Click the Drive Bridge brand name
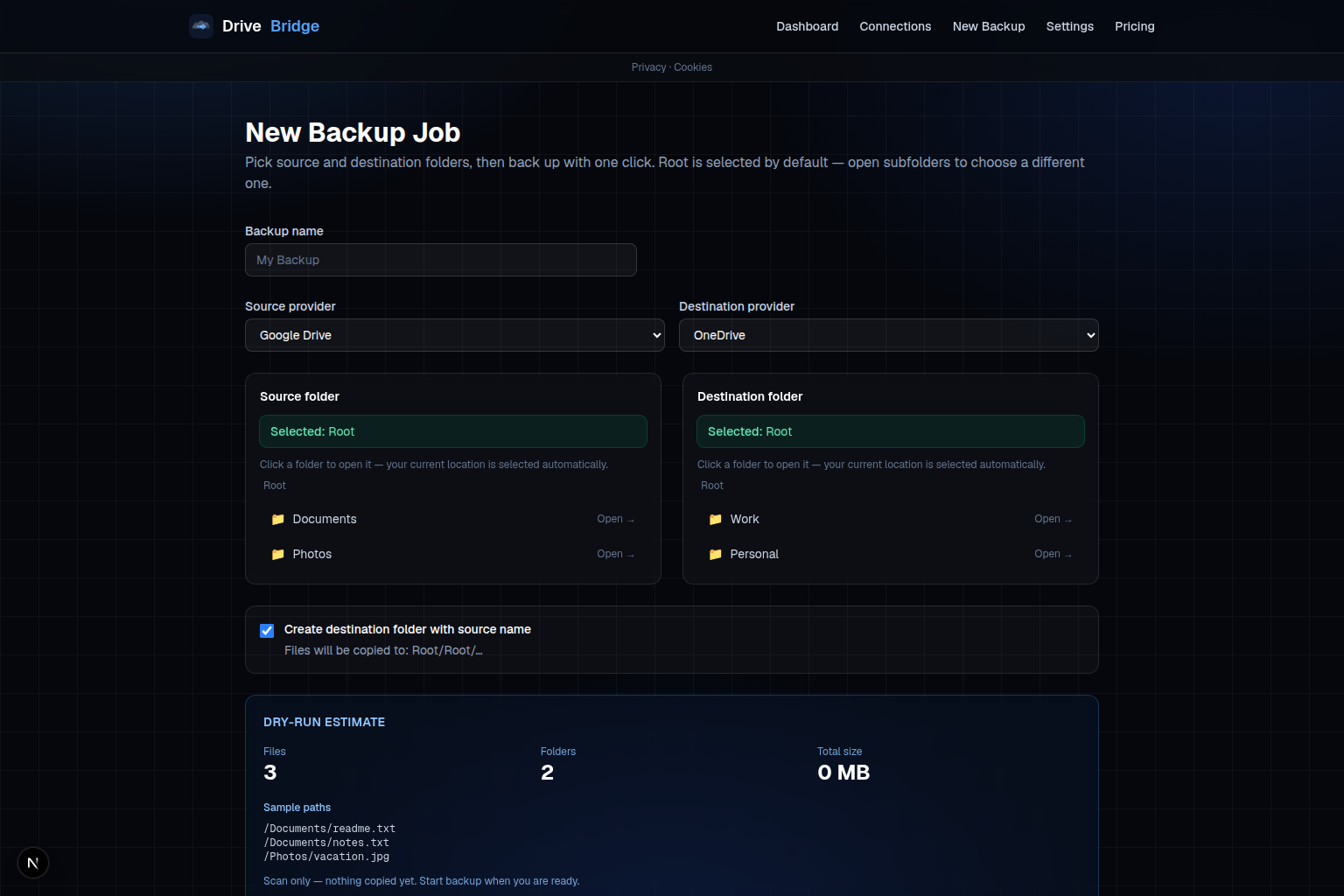This screenshot has width=1344, height=896. tap(270, 26)
